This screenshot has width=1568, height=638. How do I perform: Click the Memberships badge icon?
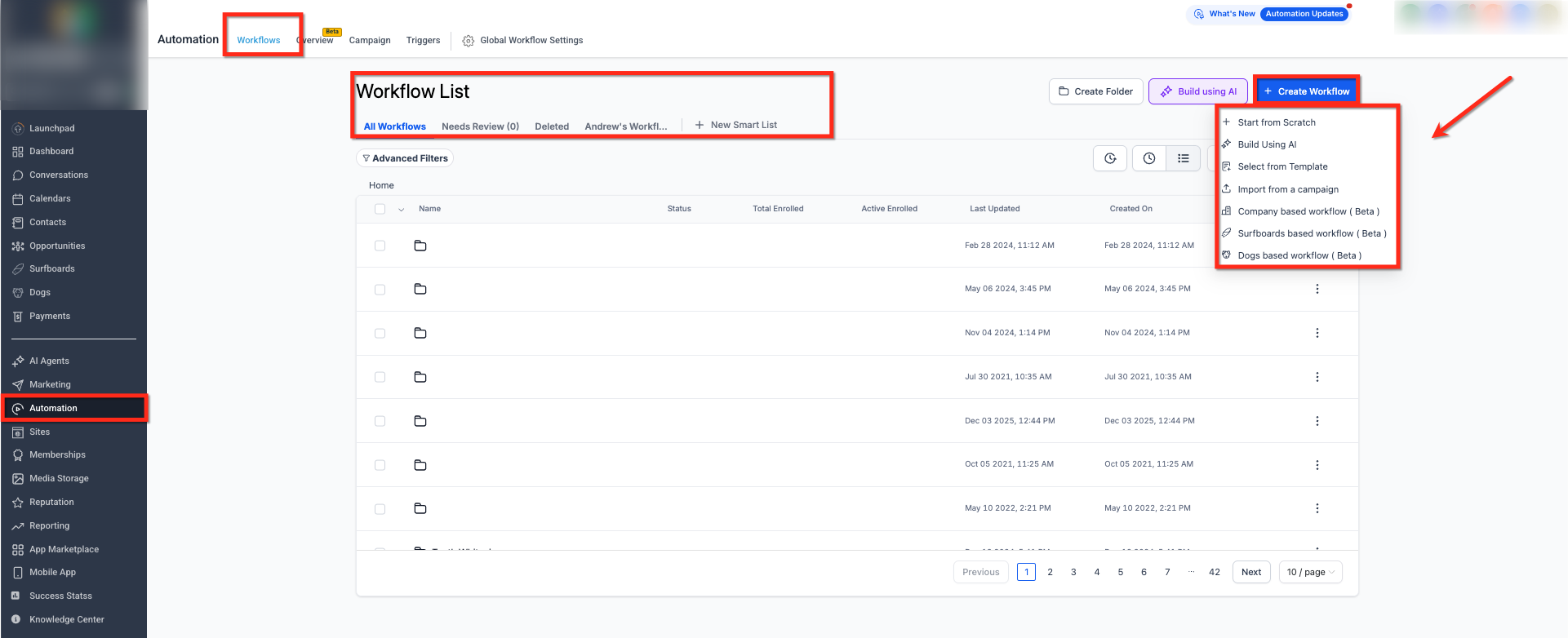tap(18, 455)
